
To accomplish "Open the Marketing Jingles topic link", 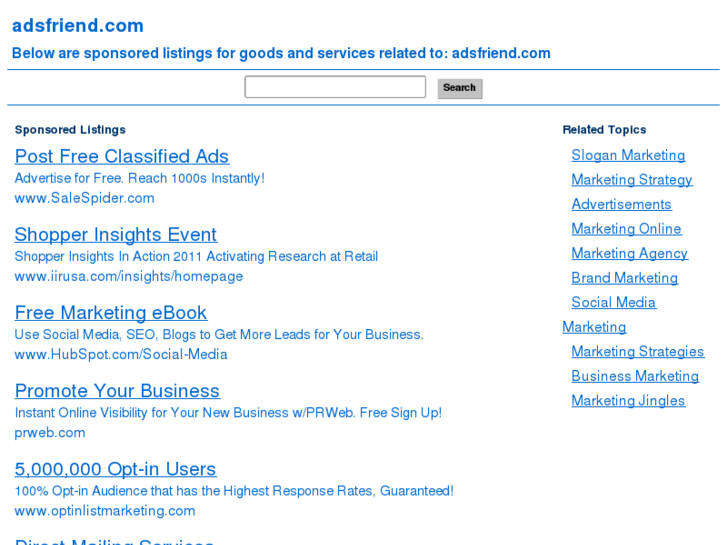I will coord(628,400).
